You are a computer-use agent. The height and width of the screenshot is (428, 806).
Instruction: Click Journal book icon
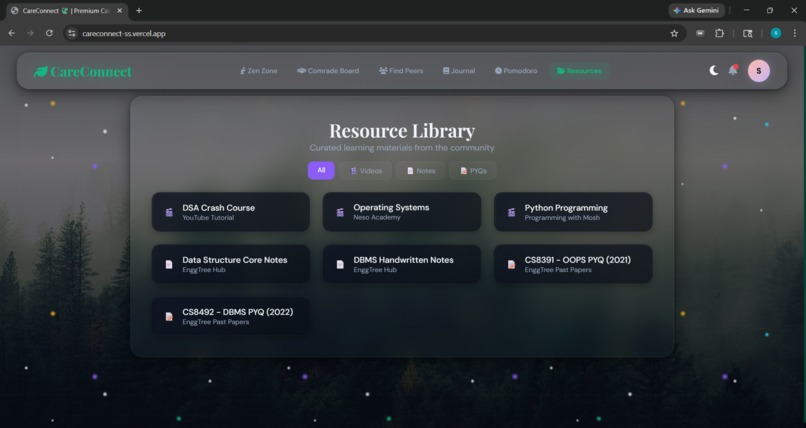click(x=446, y=71)
